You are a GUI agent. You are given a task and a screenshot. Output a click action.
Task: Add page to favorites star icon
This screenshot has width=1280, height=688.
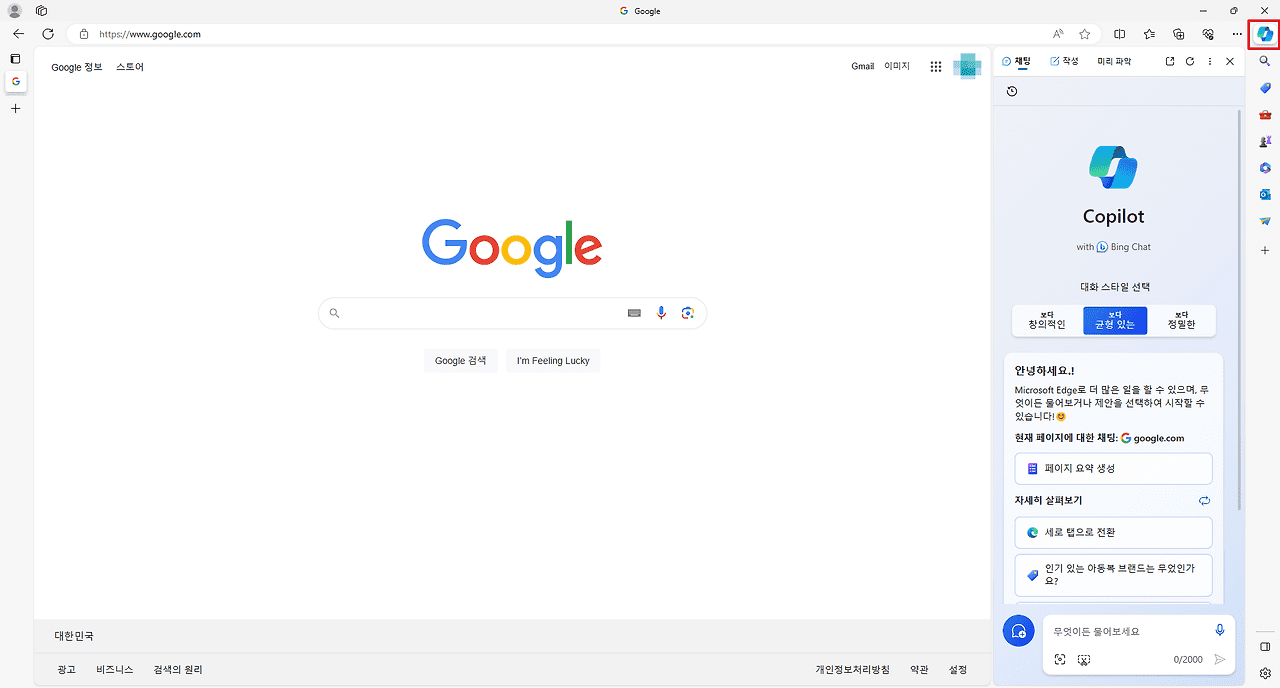click(1085, 34)
